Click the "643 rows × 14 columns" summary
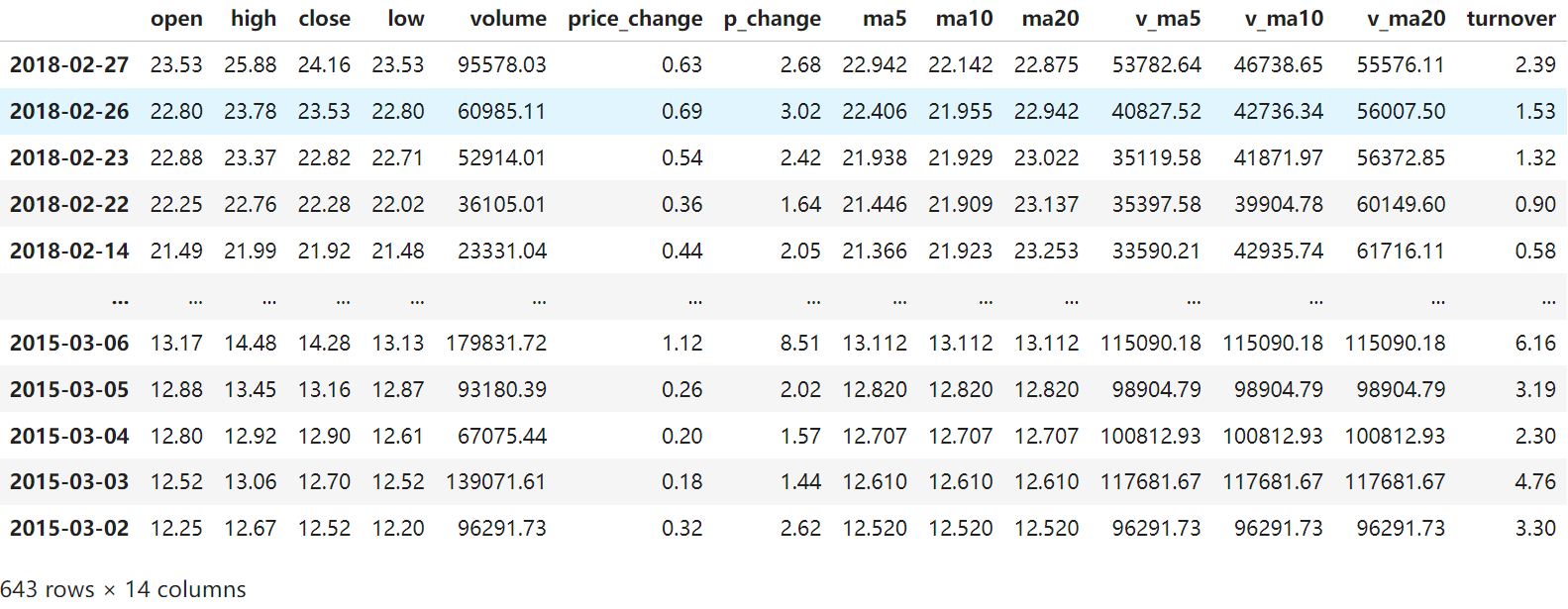 pyautogui.click(x=123, y=589)
